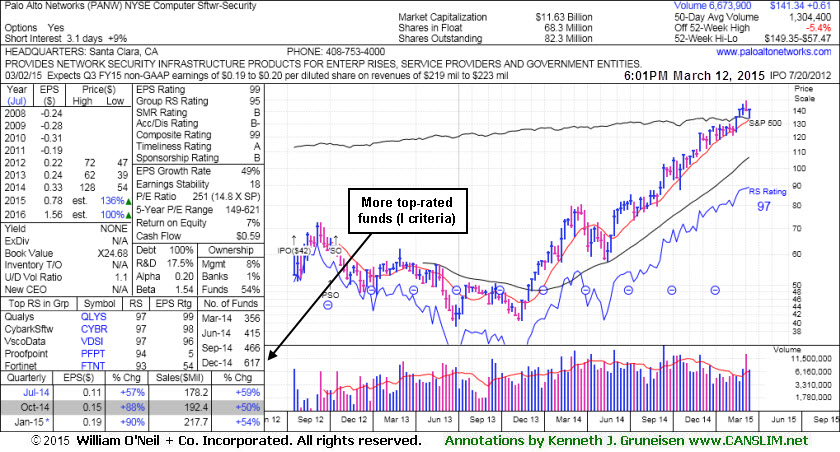Click the VDSI ticker symbol
The height and width of the screenshot is (452, 840).
92,341
